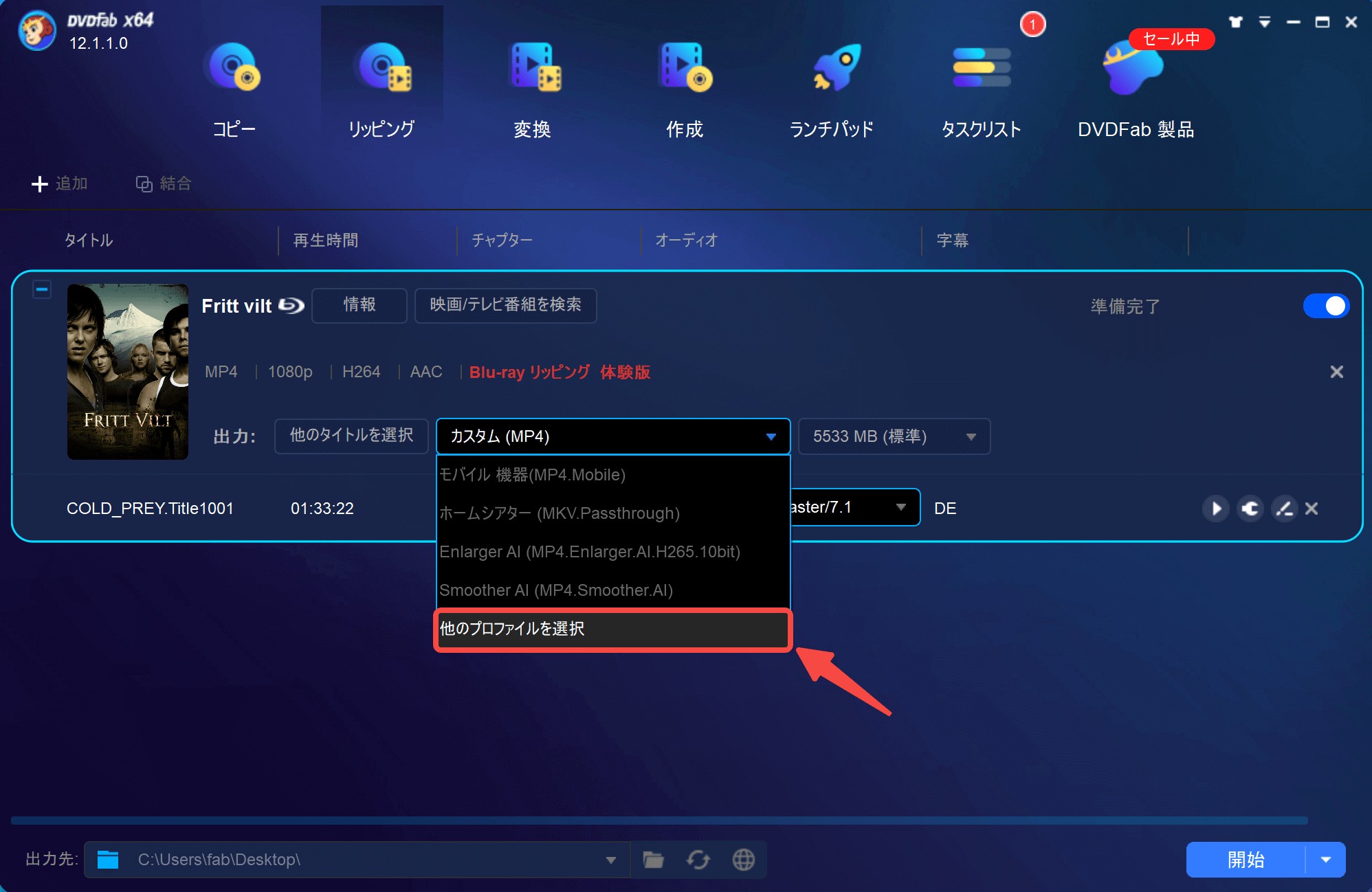The height and width of the screenshot is (892, 1372).
Task: Click 他のタイトルを選択 button
Action: [x=351, y=436]
